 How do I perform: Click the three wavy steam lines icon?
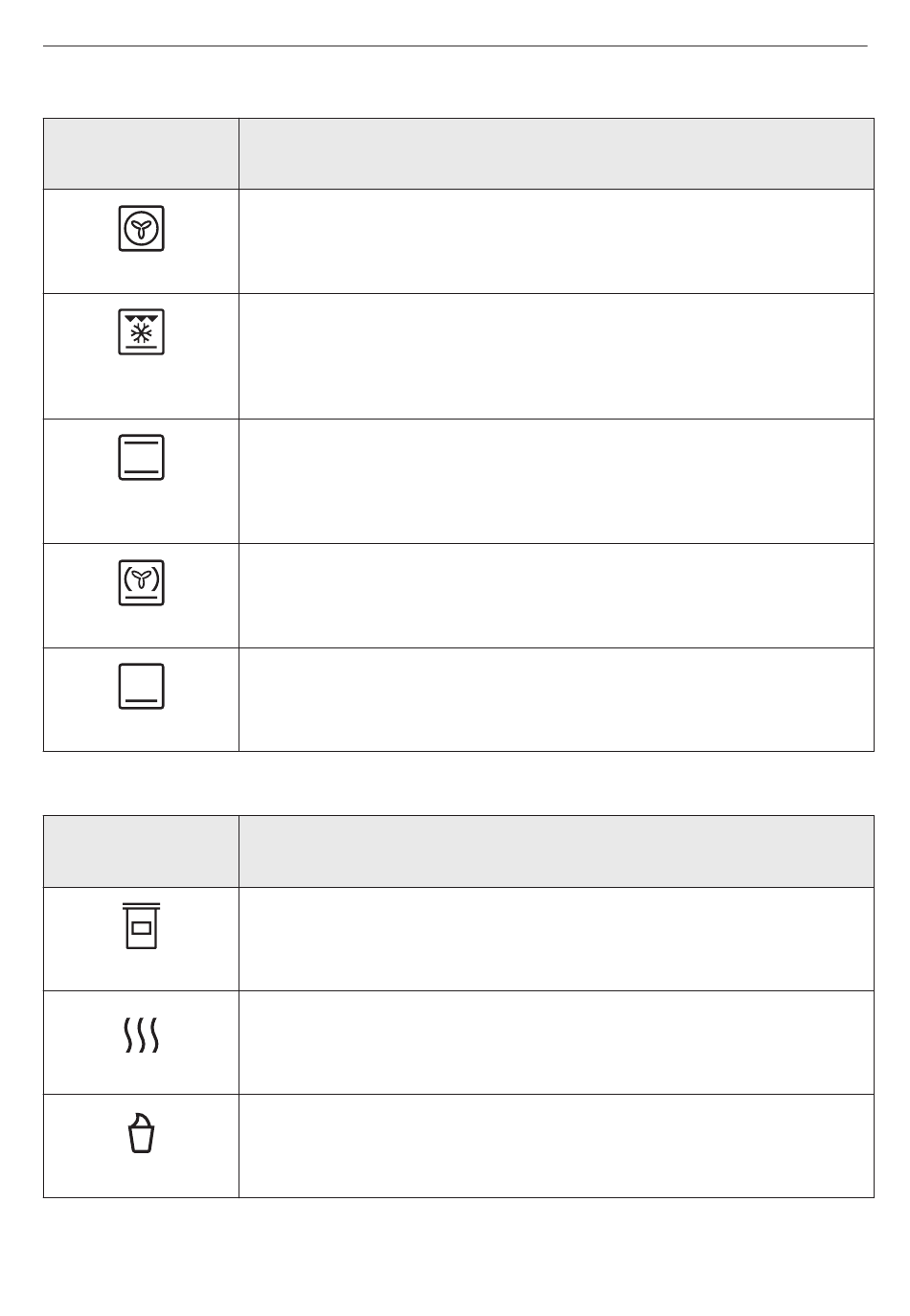pos(142,1036)
